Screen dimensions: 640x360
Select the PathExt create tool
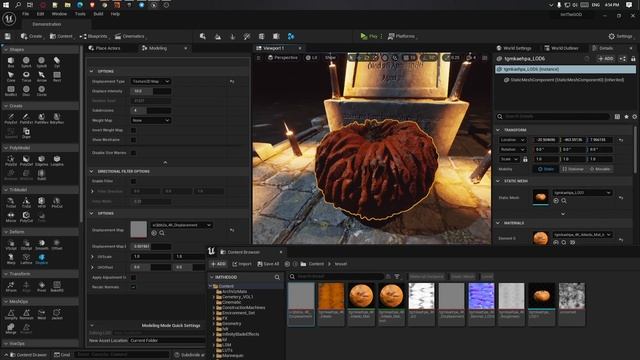tap(26, 119)
